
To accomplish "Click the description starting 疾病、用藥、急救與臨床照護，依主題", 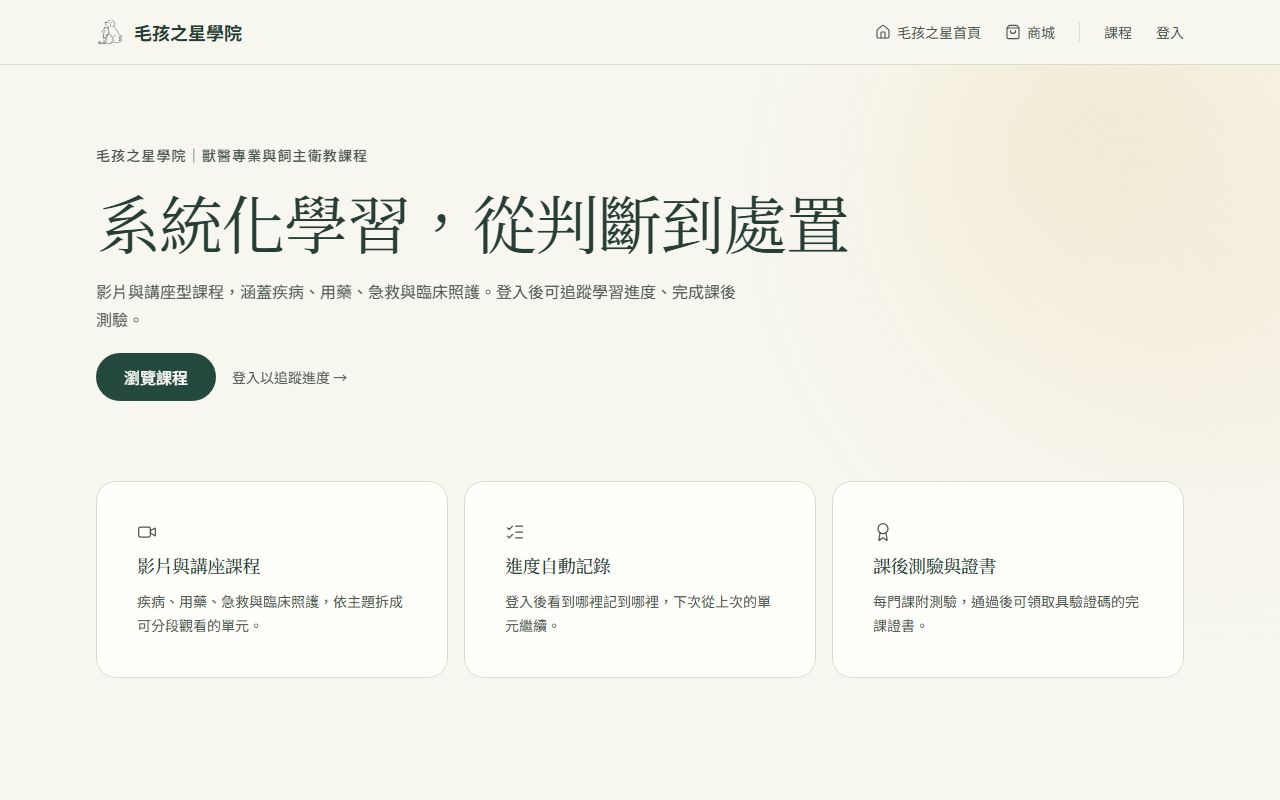I will (270, 614).
